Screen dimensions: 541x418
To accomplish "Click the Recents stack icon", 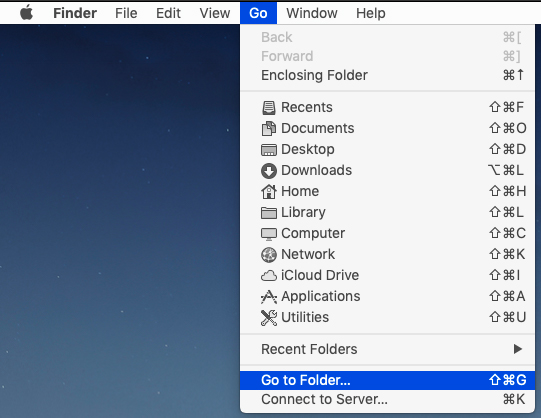I will pos(269,108).
